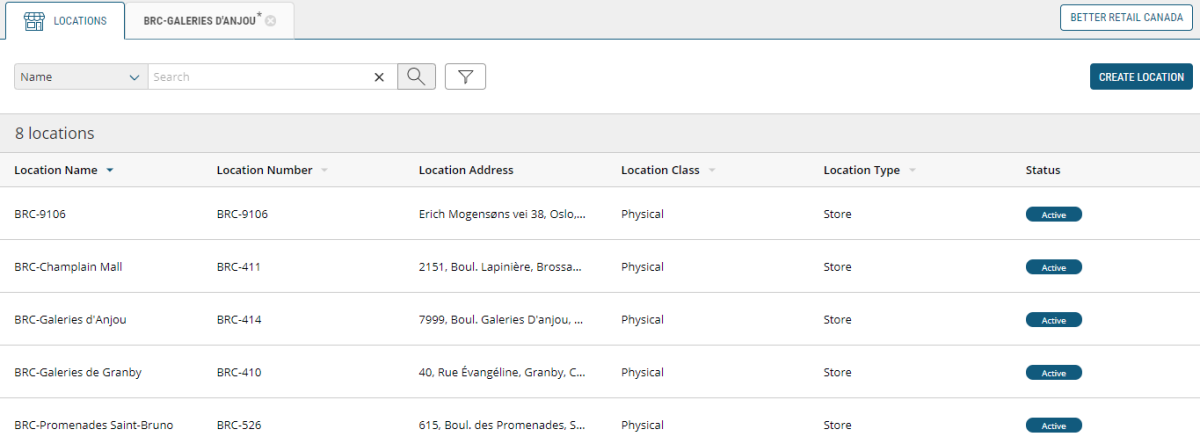Click the magnifying glass search icon

tap(416, 77)
